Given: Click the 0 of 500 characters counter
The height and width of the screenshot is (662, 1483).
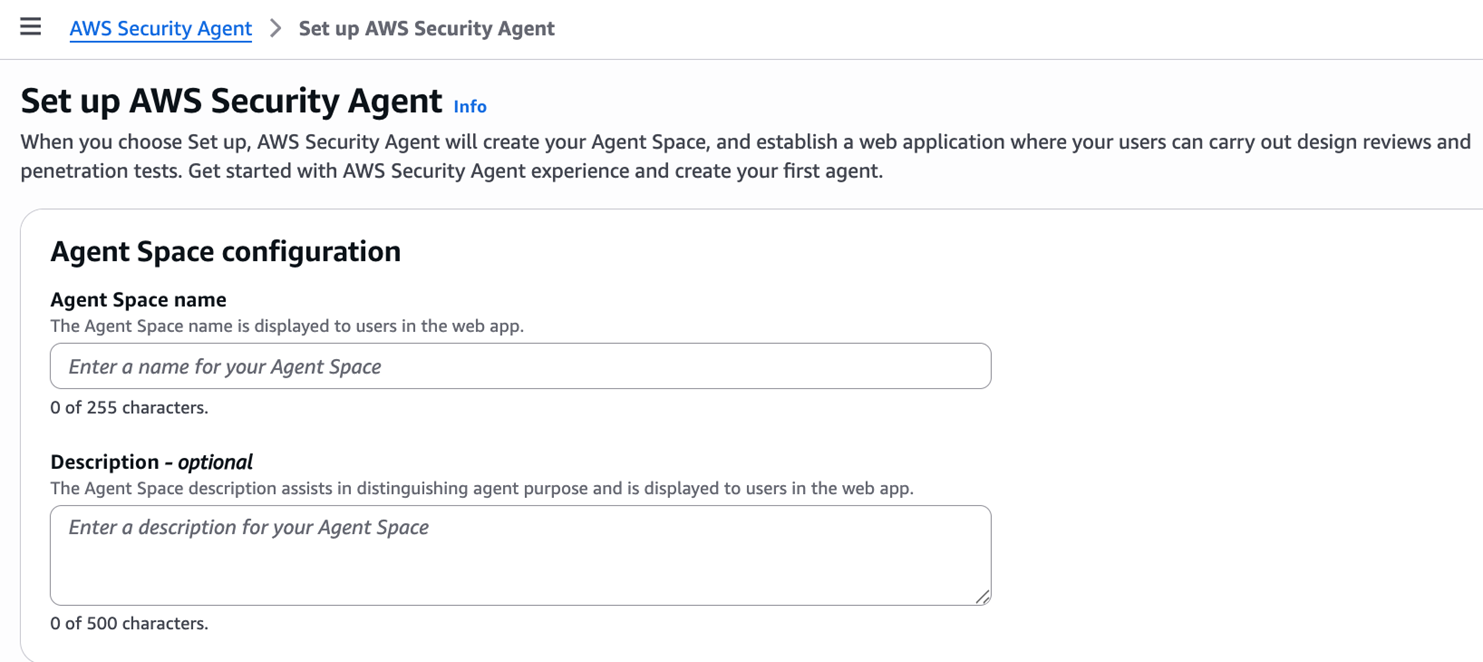Looking at the screenshot, I should [129, 623].
